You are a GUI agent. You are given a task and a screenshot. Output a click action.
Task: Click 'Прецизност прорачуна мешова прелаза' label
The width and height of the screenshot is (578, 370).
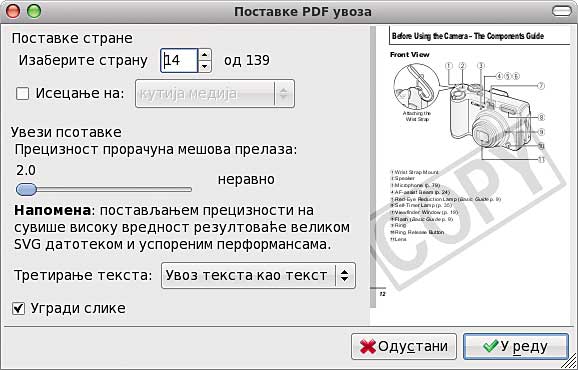tap(156, 150)
